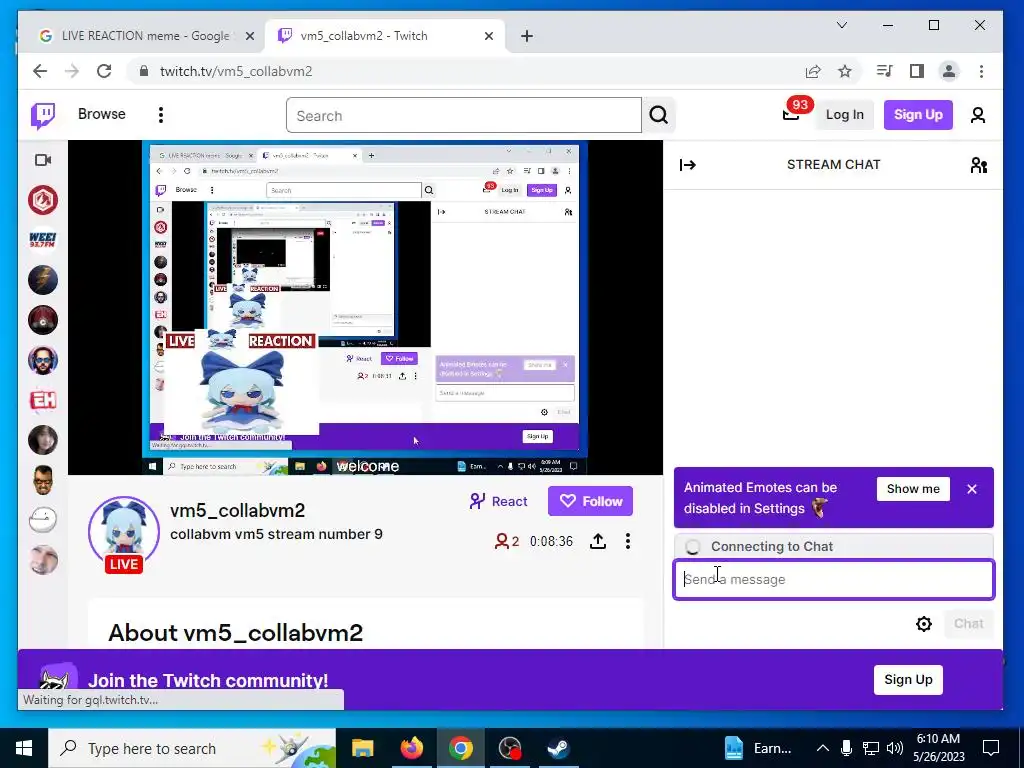Viewport: 1024px width, 768px height.
Task: Open Firefox from taskbar
Action: point(411,748)
